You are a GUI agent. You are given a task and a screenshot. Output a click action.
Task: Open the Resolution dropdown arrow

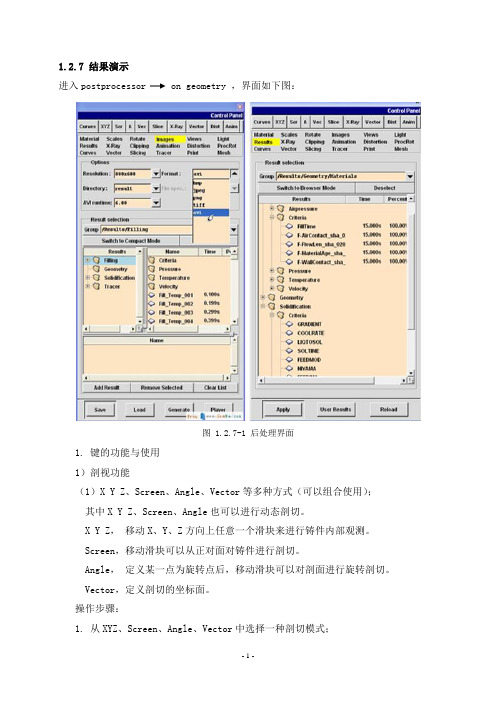point(156,174)
